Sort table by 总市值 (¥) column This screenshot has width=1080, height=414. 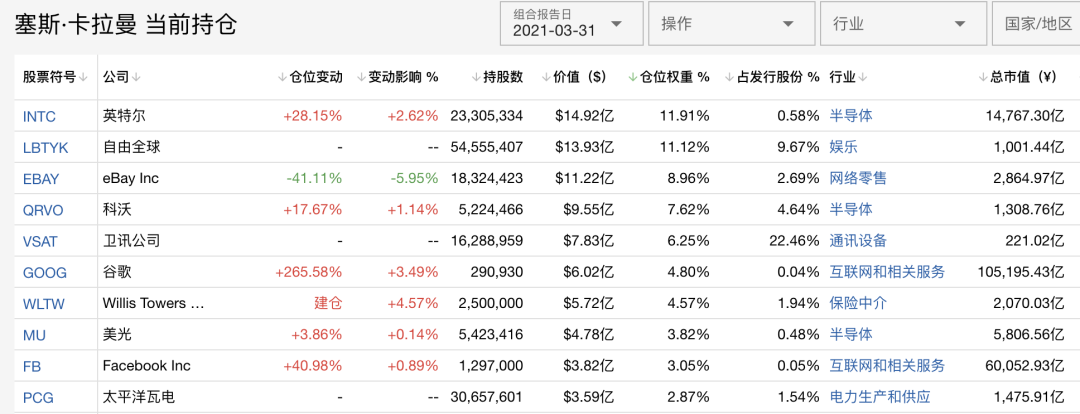[1017, 77]
